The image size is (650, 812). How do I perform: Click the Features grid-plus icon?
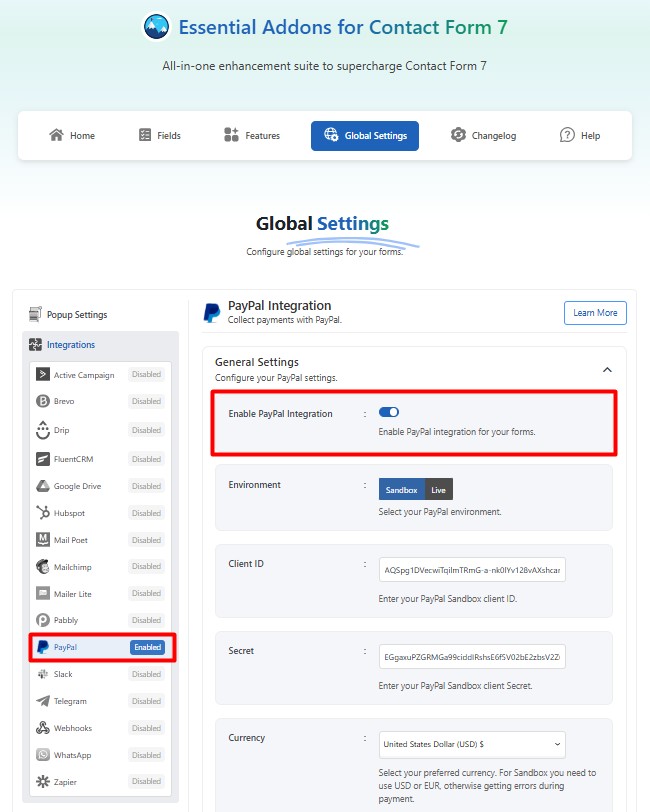[231, 135]
